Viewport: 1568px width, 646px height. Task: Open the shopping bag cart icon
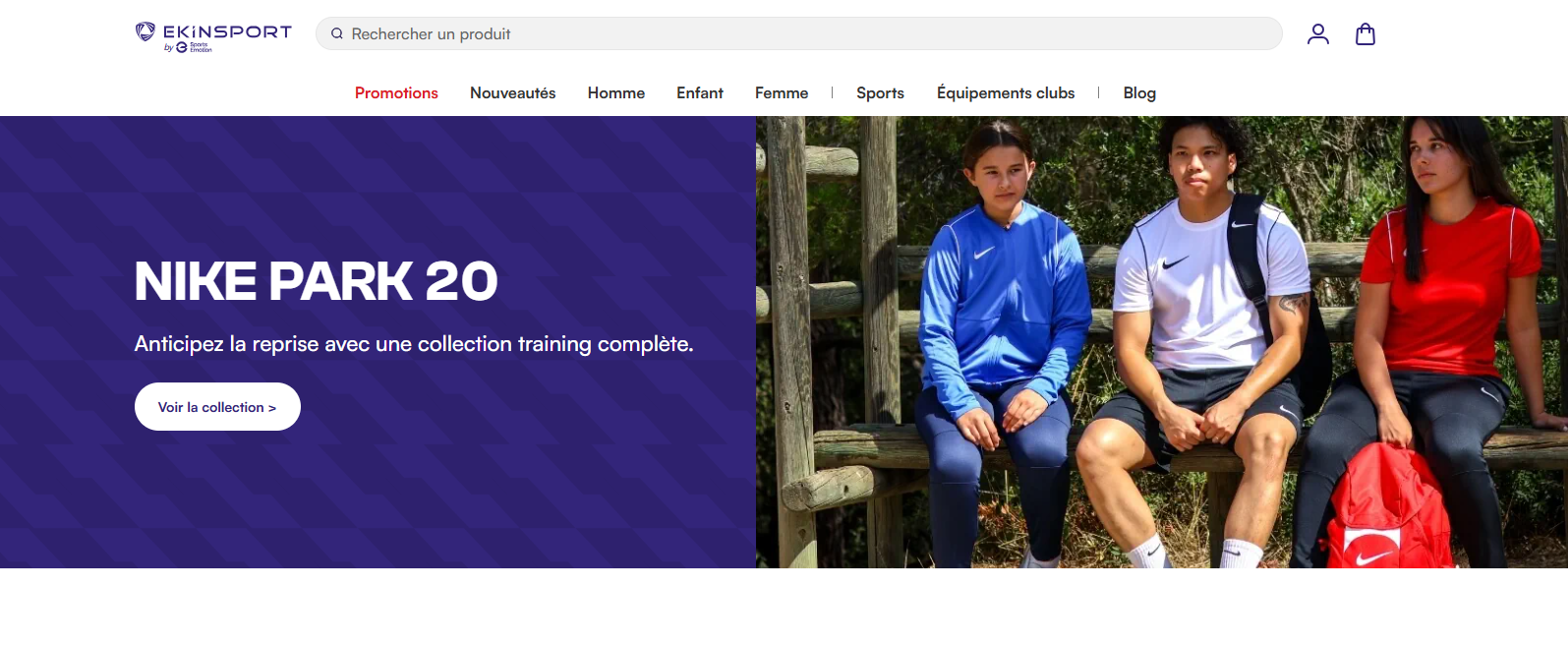[x=1365, y=34]
